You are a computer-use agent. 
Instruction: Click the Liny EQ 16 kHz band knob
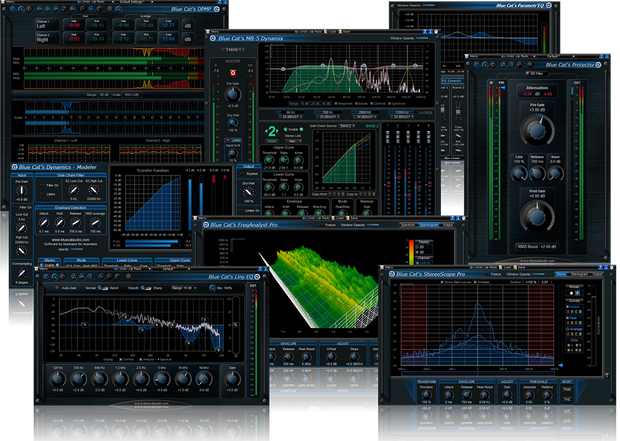click(203, 379)
